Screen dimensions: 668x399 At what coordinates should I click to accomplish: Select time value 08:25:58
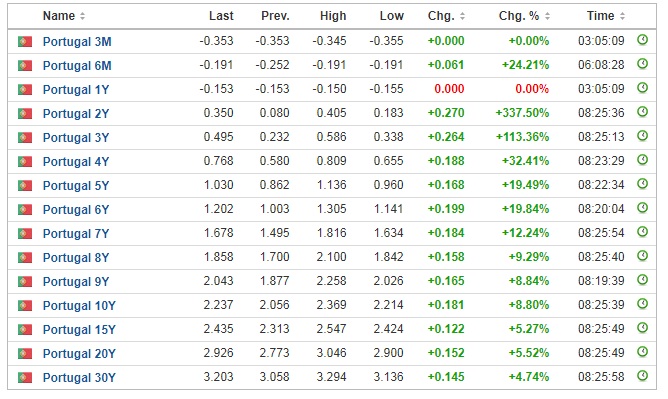[601, 377]
